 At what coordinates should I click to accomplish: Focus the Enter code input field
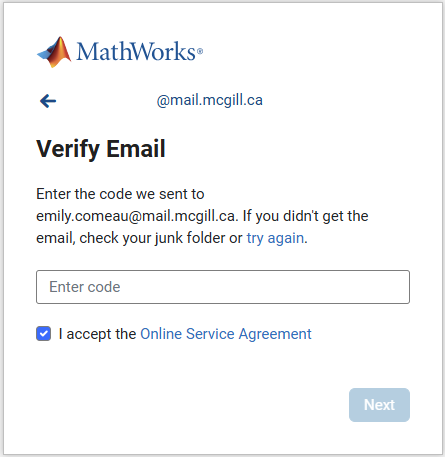pyautogui.click(x=223, y=287)
